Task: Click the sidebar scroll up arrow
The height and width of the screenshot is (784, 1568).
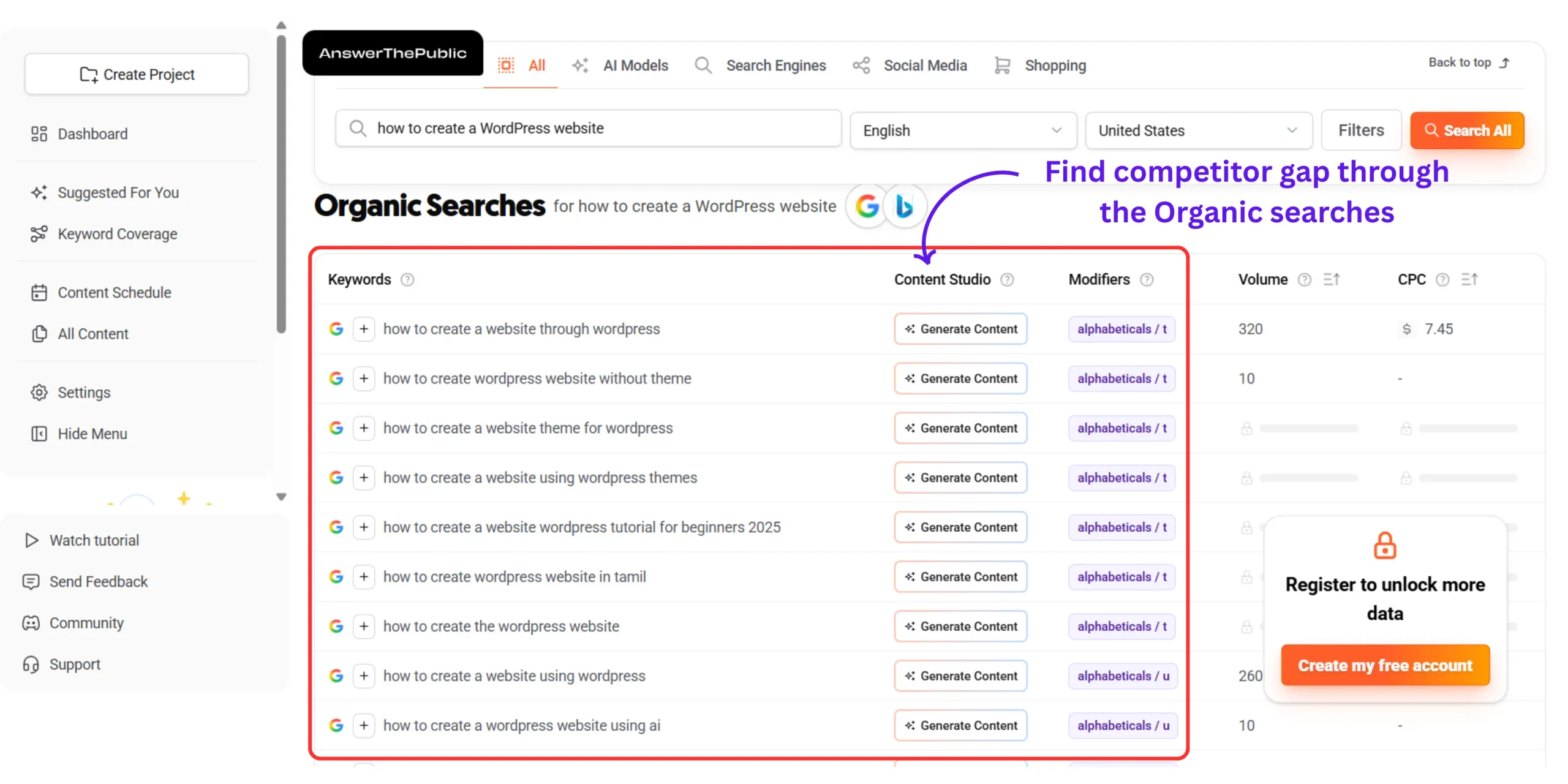Action: 281,26
